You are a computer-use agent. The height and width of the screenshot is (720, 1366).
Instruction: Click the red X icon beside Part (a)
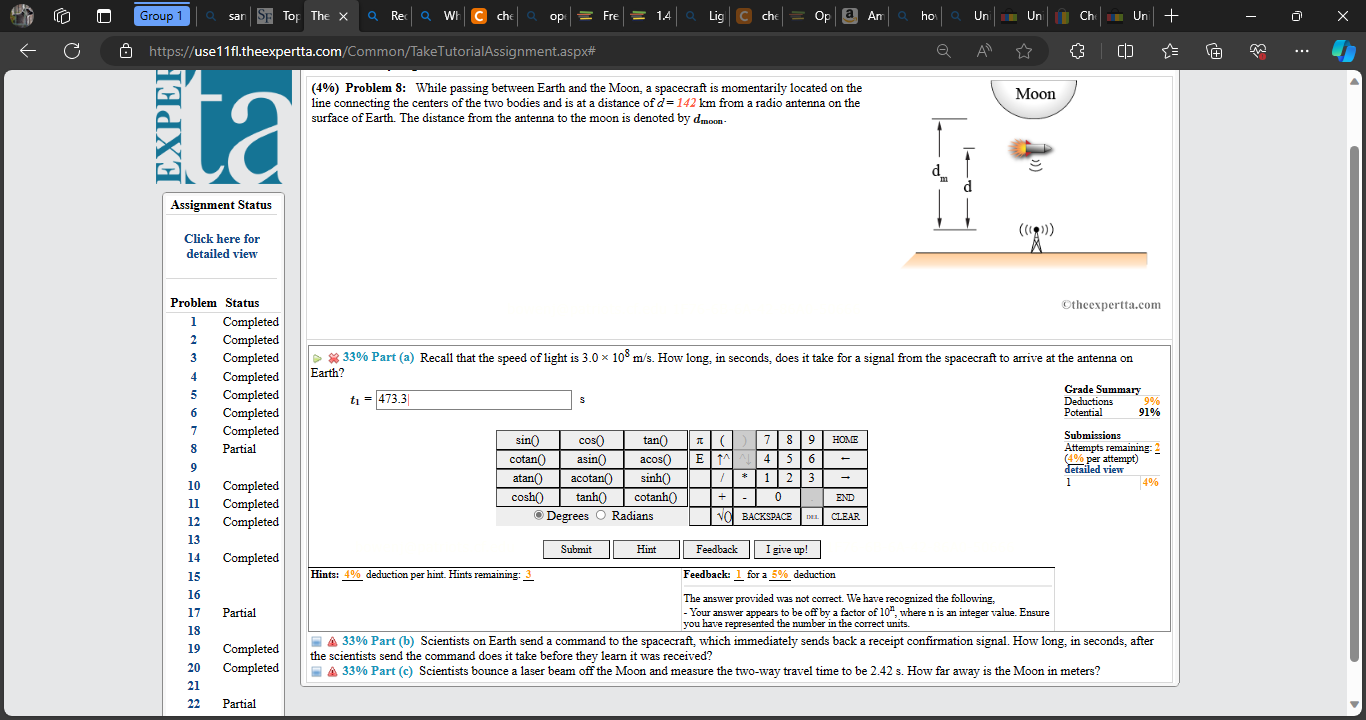tap(334, 358)
